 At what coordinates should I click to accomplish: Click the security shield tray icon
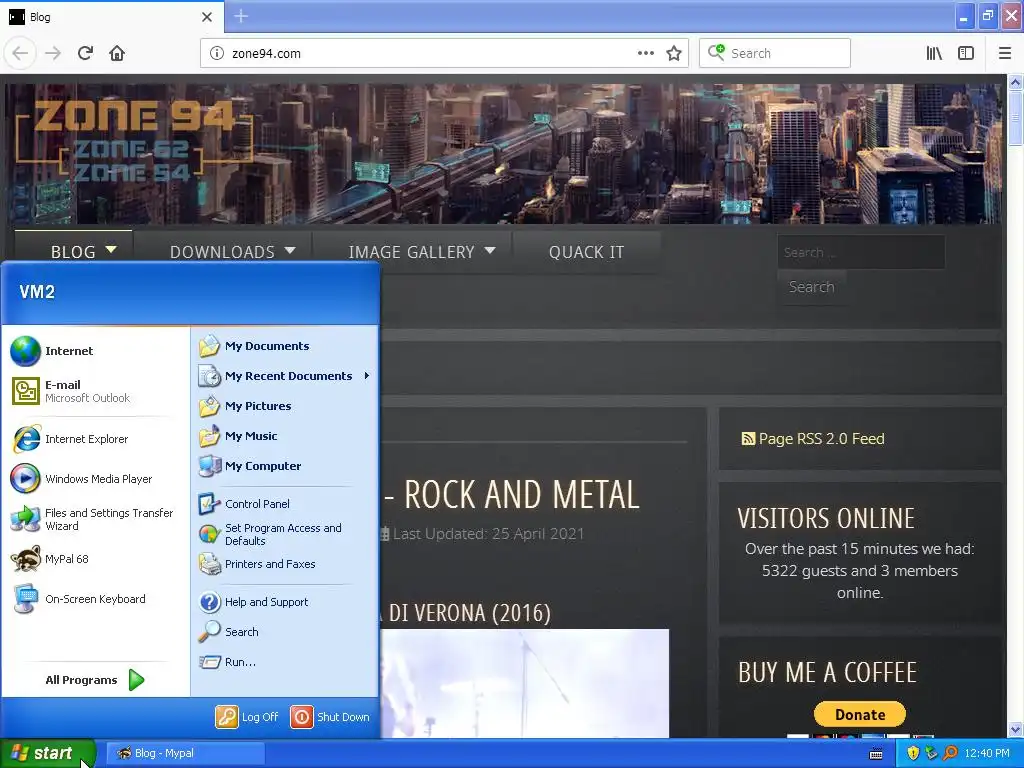913,753
